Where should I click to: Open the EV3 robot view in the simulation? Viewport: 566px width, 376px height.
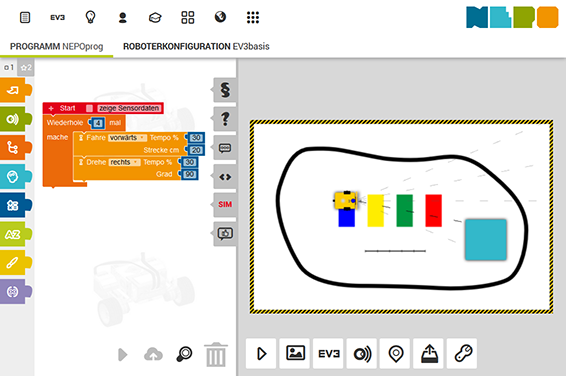[x=328, y=353]
